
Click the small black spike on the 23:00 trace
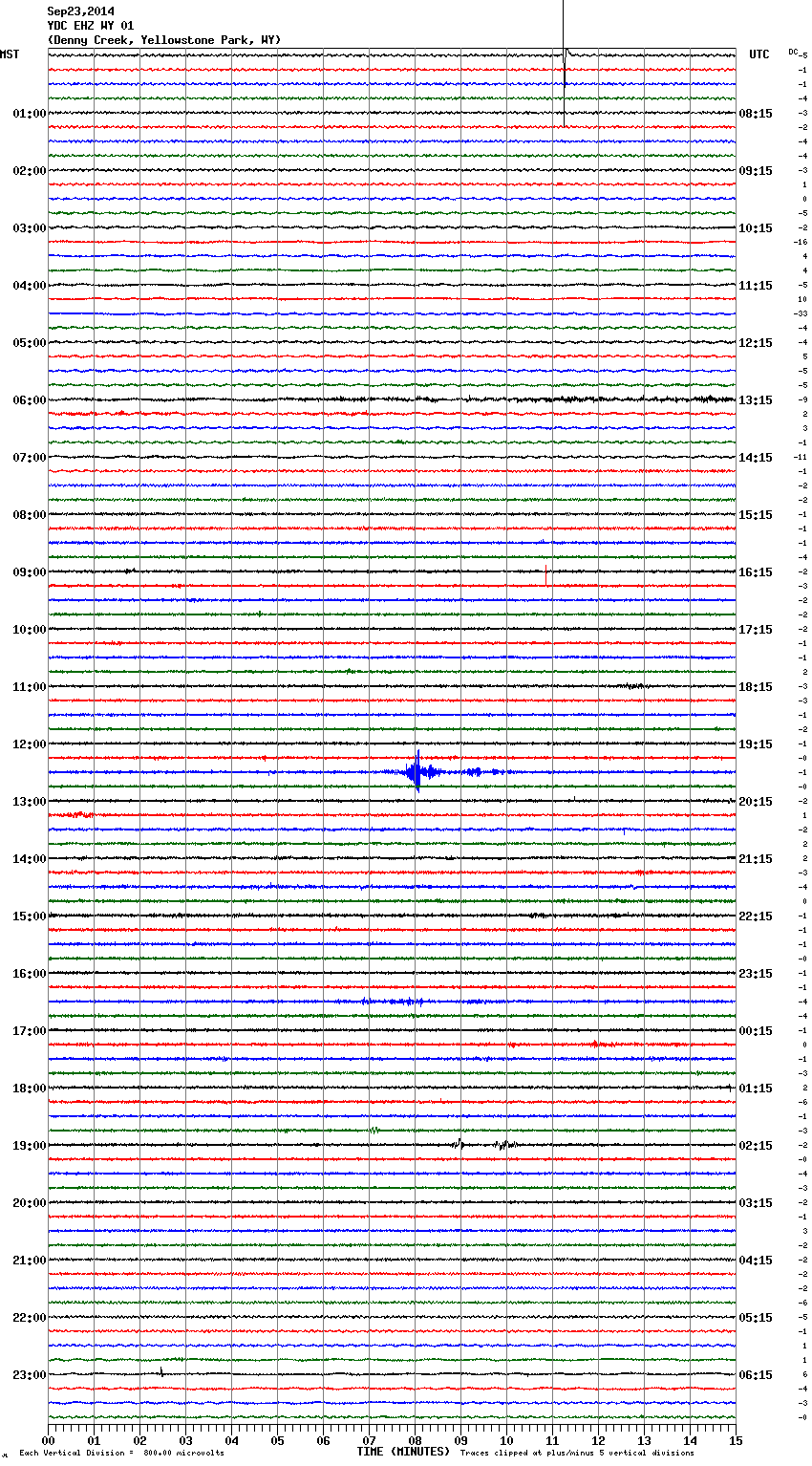pos(161,1372)
